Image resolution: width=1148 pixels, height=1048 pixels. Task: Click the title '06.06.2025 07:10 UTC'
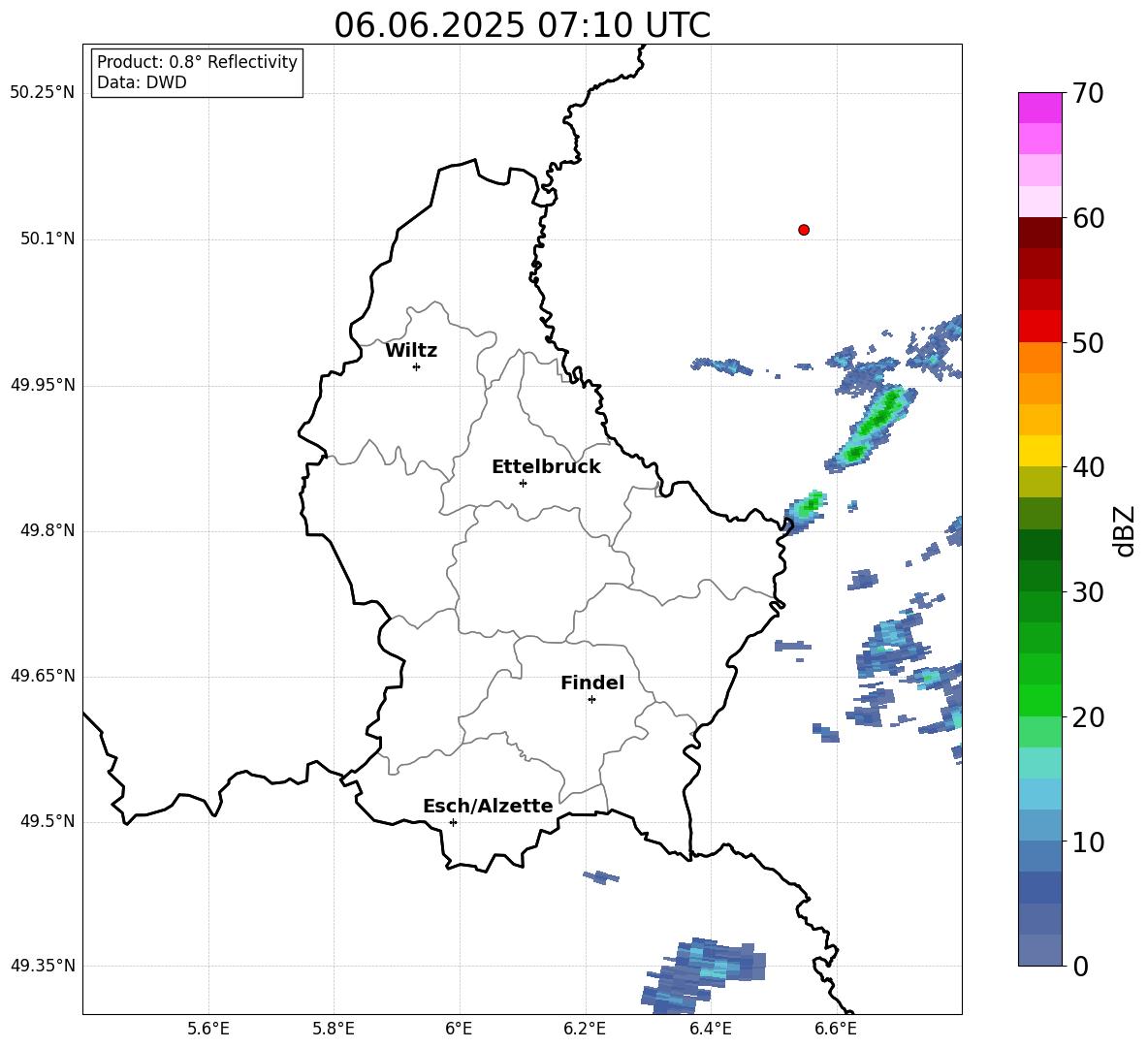pyautogui.click(x=522, y=25)
